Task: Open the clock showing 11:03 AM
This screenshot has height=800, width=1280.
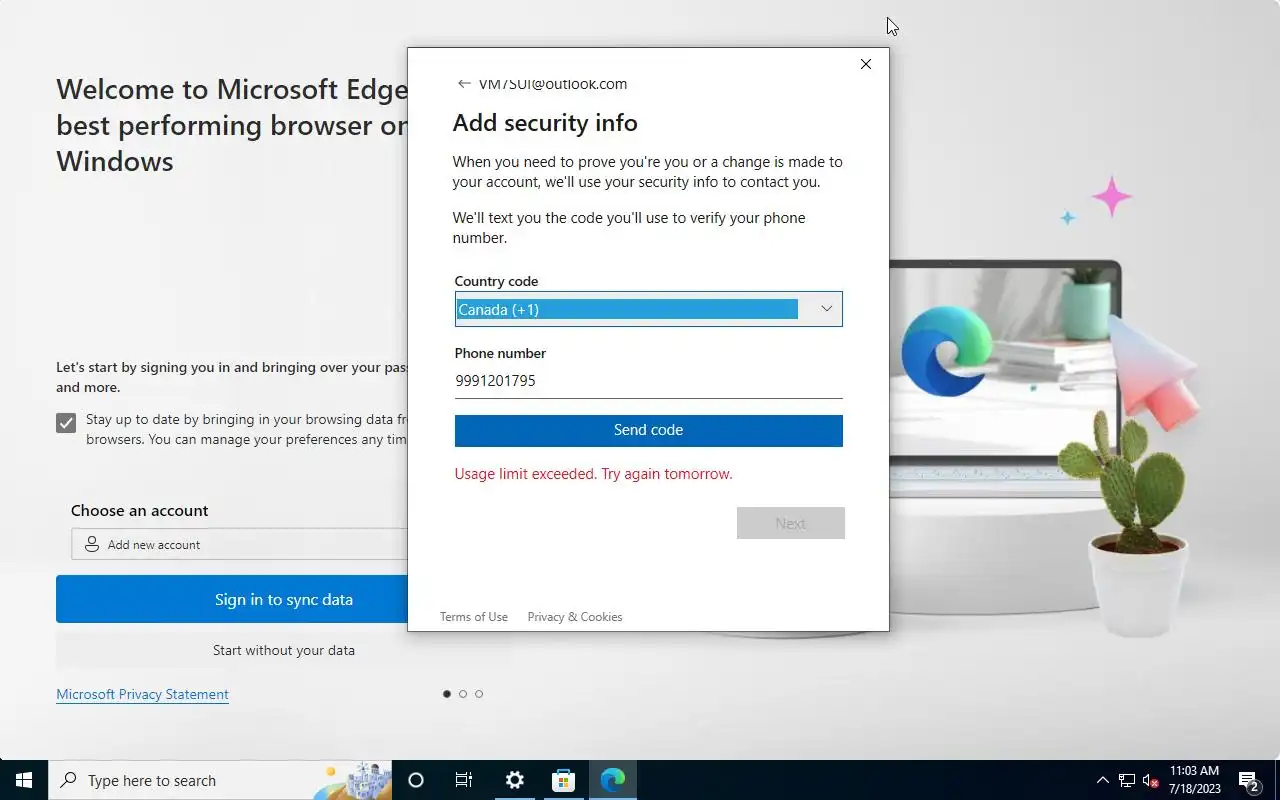Action: [x=1195, y=780]
